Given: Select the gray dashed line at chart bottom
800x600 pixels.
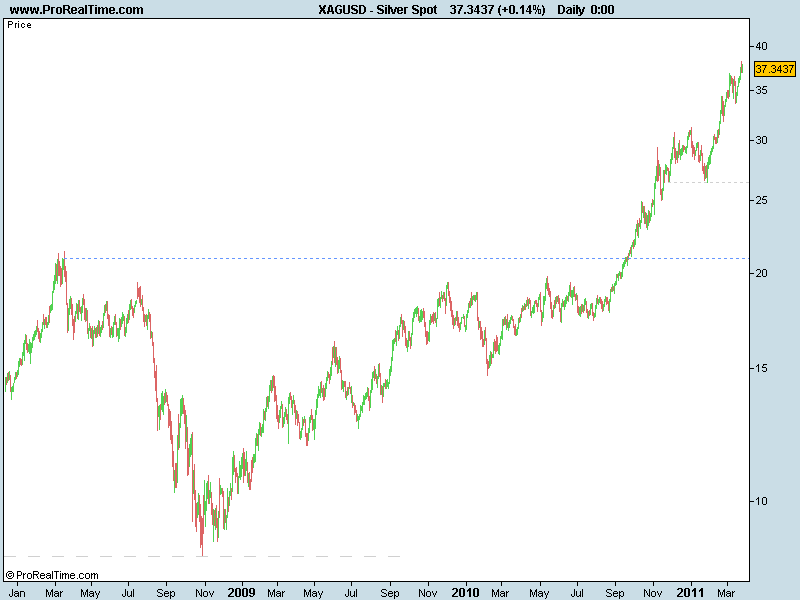Looking at the screenshot, I should pyautogui.click(x=203, y=556).
